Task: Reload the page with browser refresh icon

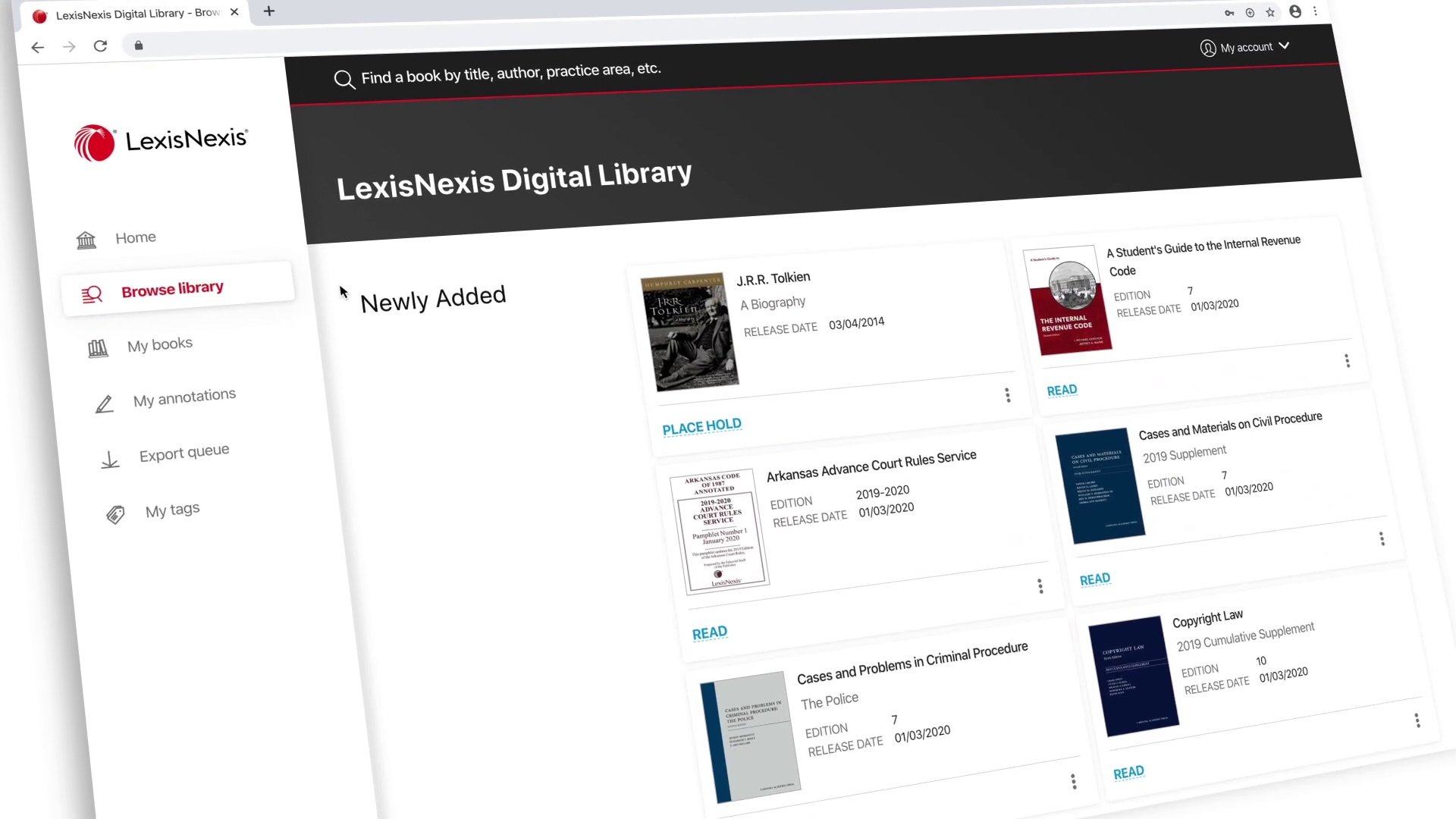Action: [100, 46]
